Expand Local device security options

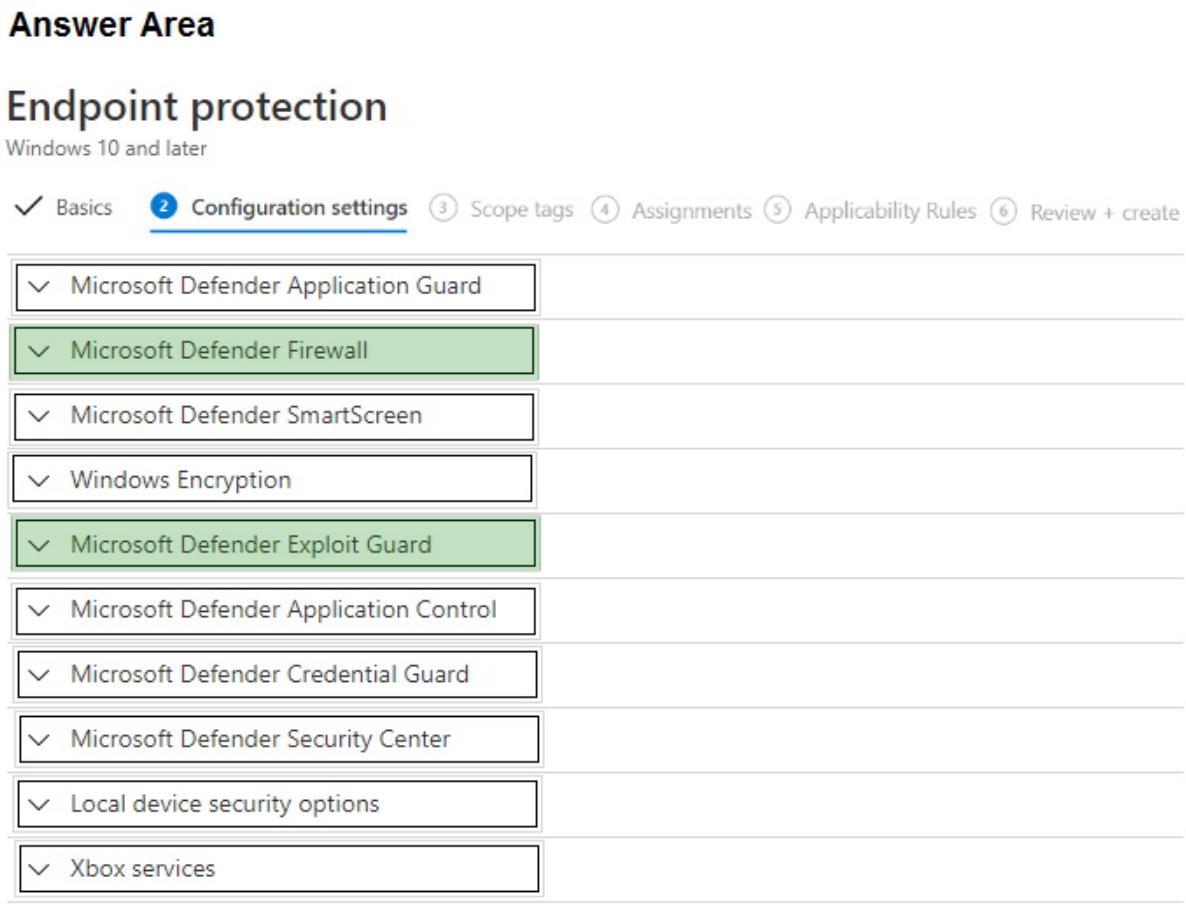[277, 804]
